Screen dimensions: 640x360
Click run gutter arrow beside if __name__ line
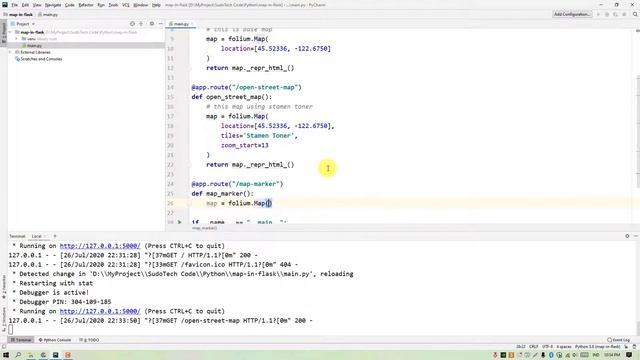pos(180,222)
